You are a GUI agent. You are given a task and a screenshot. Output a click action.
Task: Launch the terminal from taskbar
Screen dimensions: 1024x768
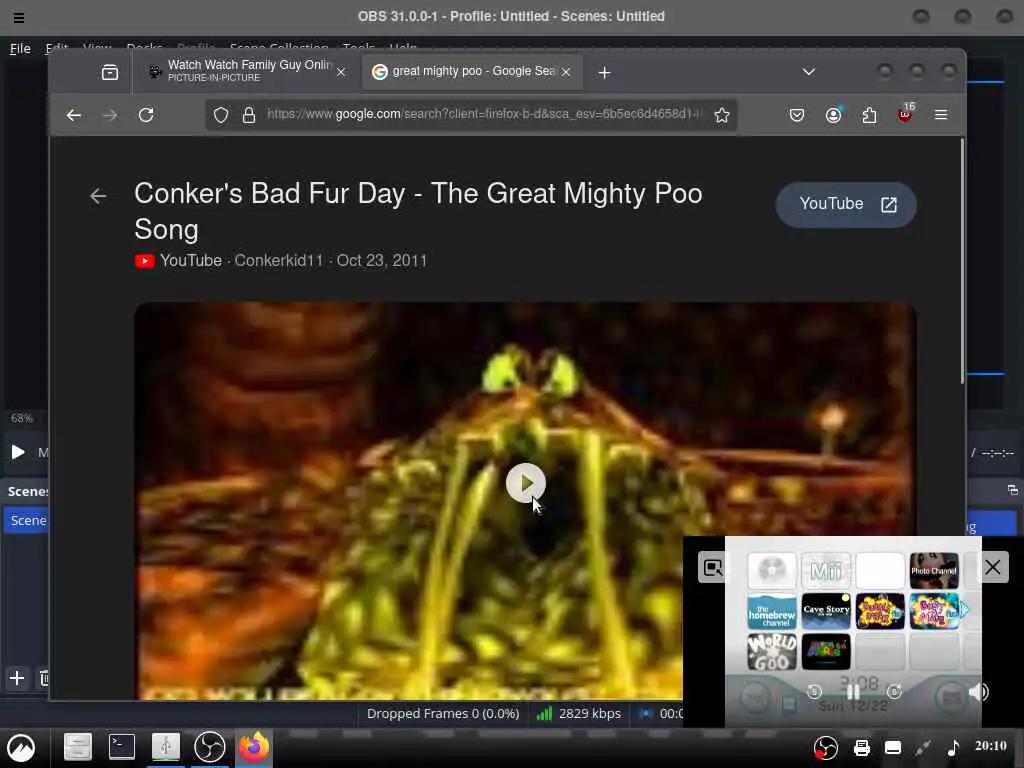click(121, 747)
